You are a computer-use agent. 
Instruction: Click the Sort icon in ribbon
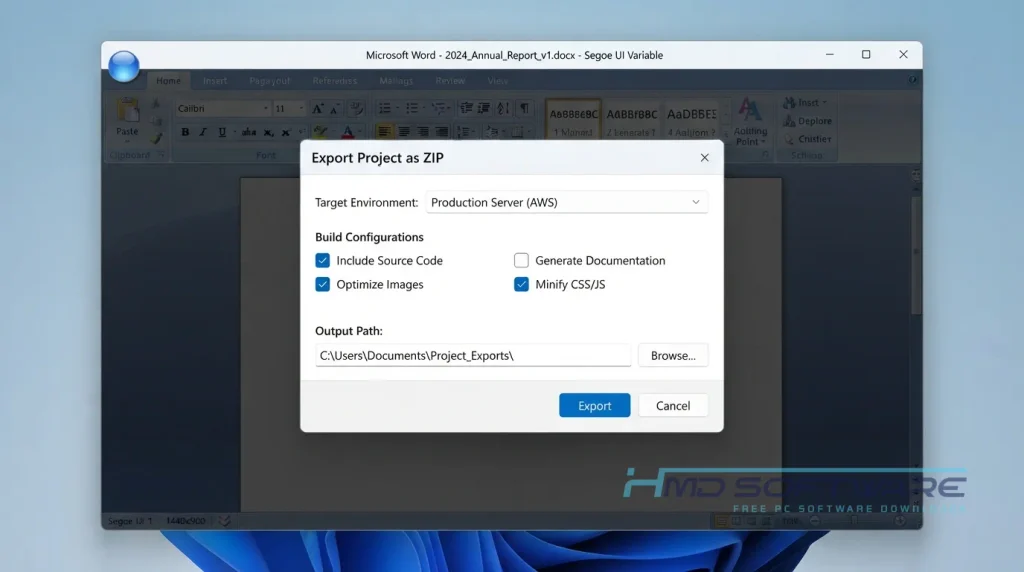point(503,108)
